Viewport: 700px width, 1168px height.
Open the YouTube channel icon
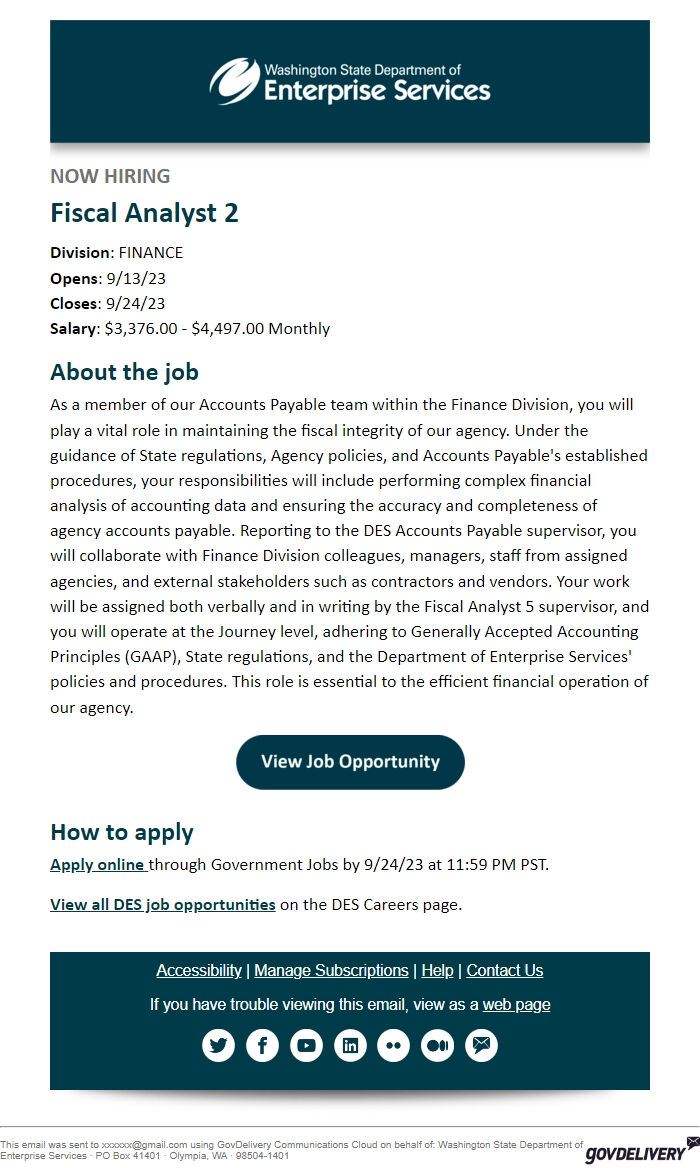[x=306, y=1045]
